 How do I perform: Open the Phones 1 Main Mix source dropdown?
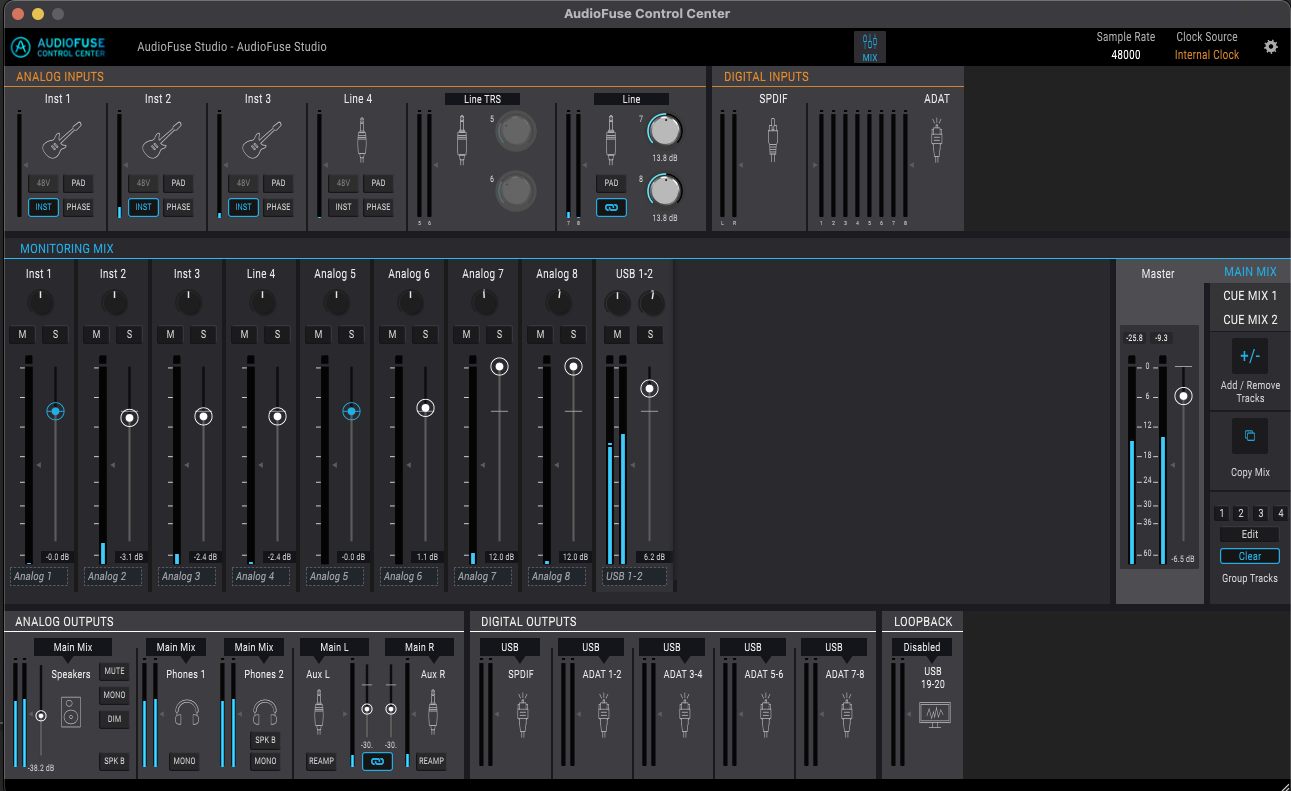click(176, 647)
